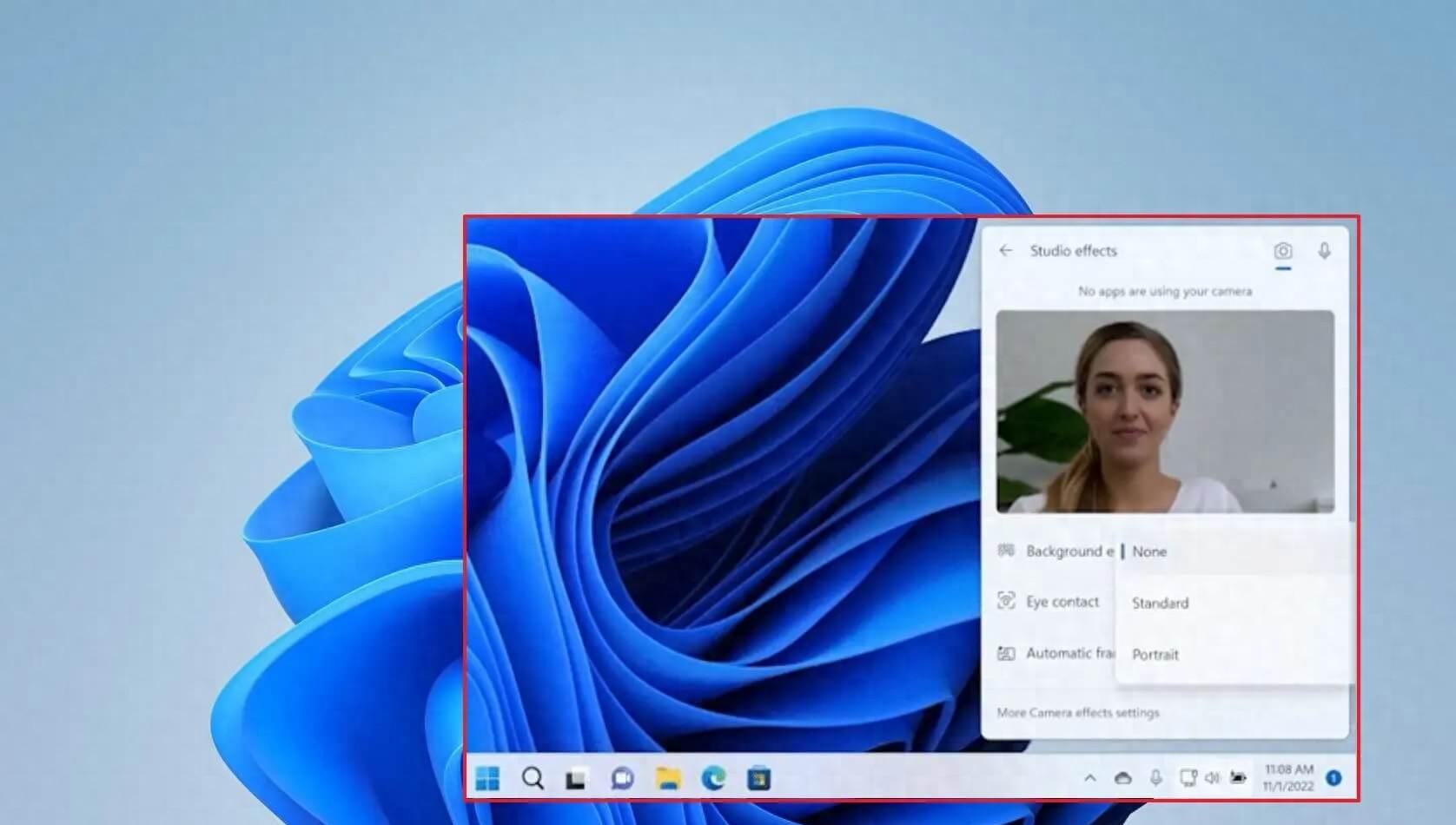This screenshot has width=1456, height=825.
Task: Open More Camera effects settings link
Action: click(1077, 713)
